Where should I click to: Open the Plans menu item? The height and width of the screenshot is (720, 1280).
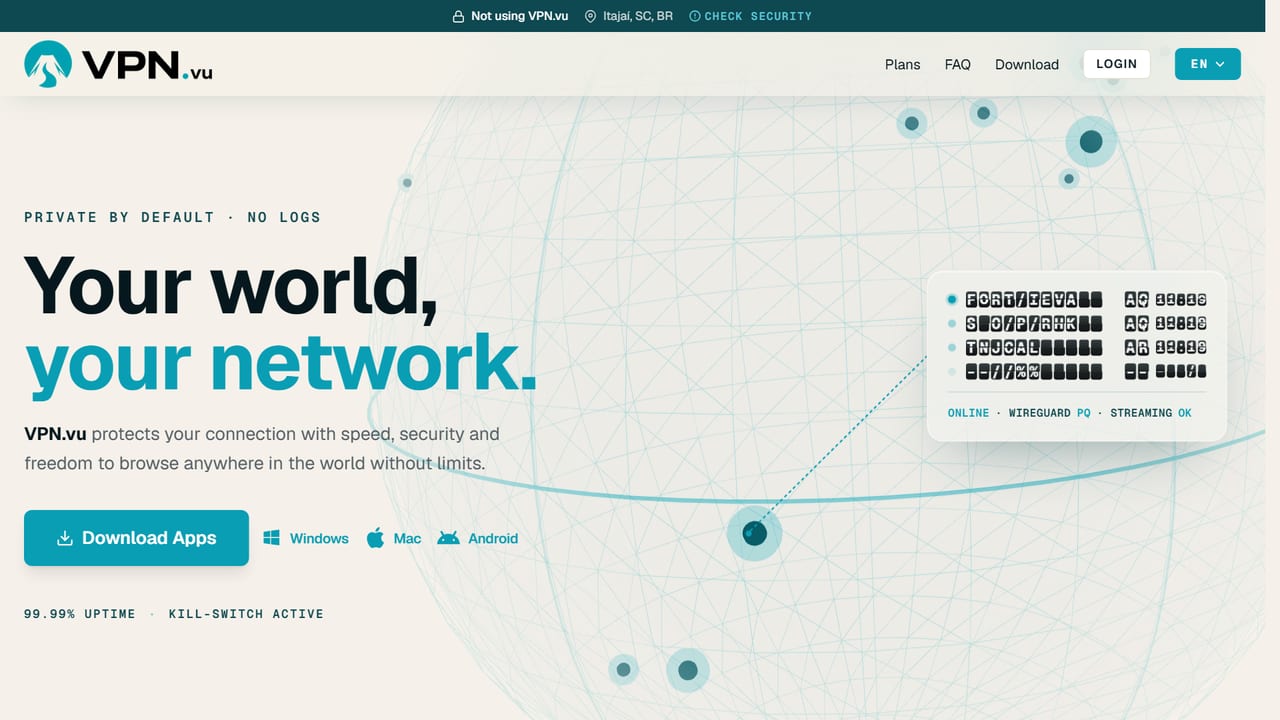(902, 64)
